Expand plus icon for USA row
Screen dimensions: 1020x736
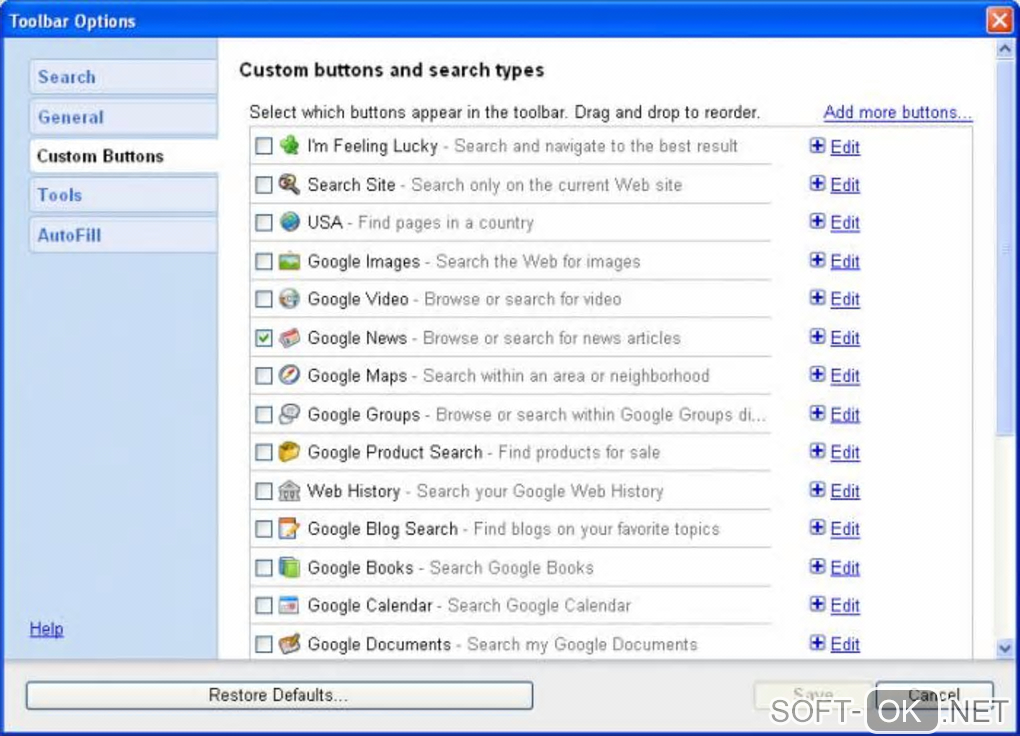click(818, 221)
